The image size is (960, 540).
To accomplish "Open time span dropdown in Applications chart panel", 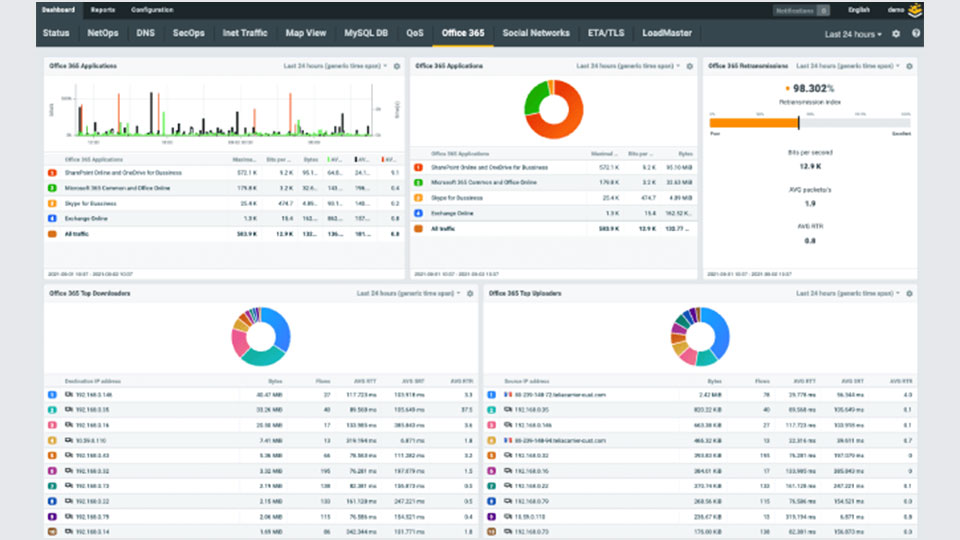I will point(335,66).
